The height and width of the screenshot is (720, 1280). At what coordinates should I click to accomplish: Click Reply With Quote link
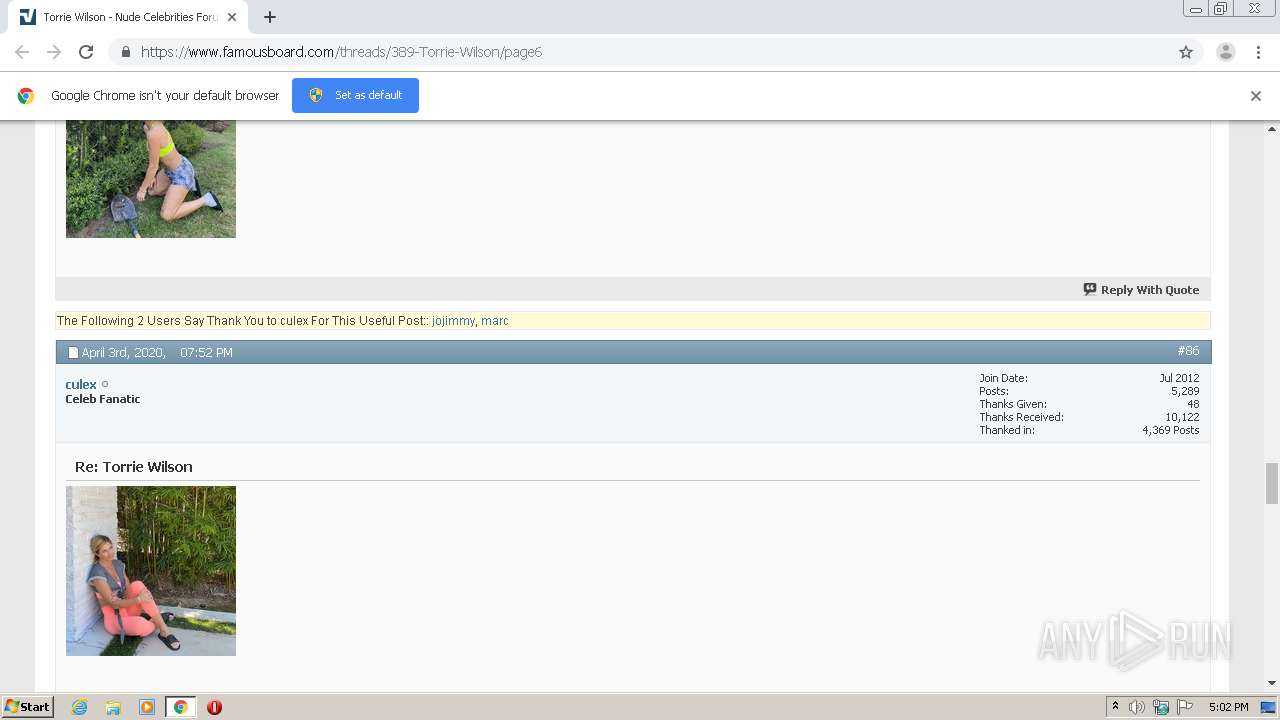point(1150,290)
